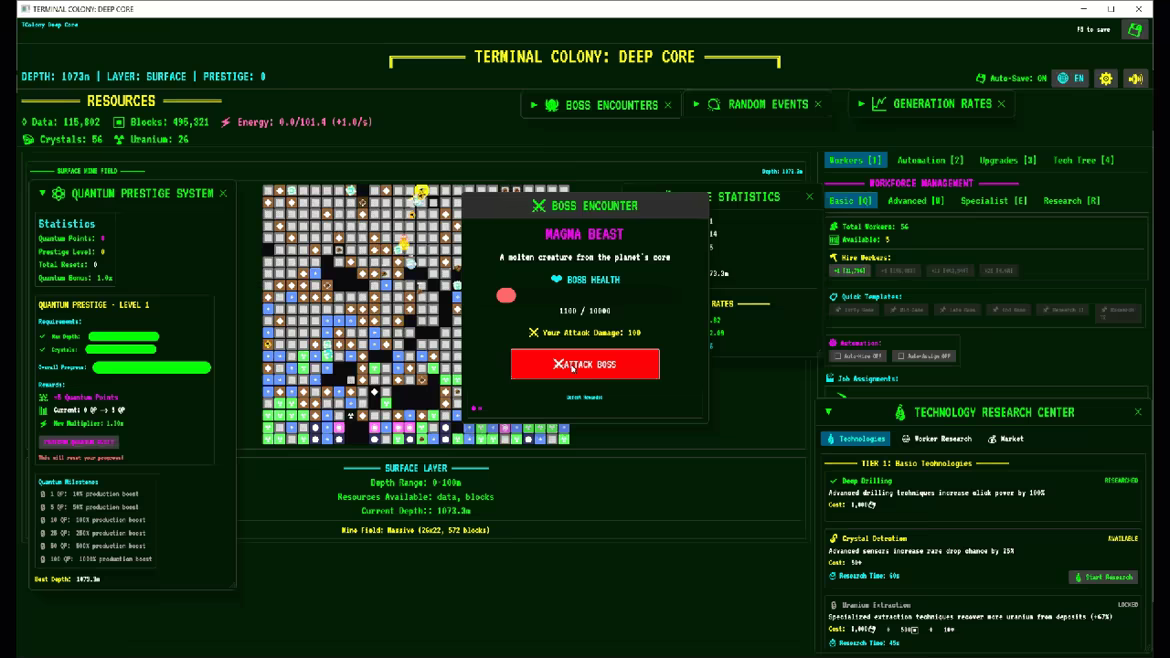Click the magenta Automation gear icon
The width and height of the screenshot is (1170, 658).
coord(833,343)
